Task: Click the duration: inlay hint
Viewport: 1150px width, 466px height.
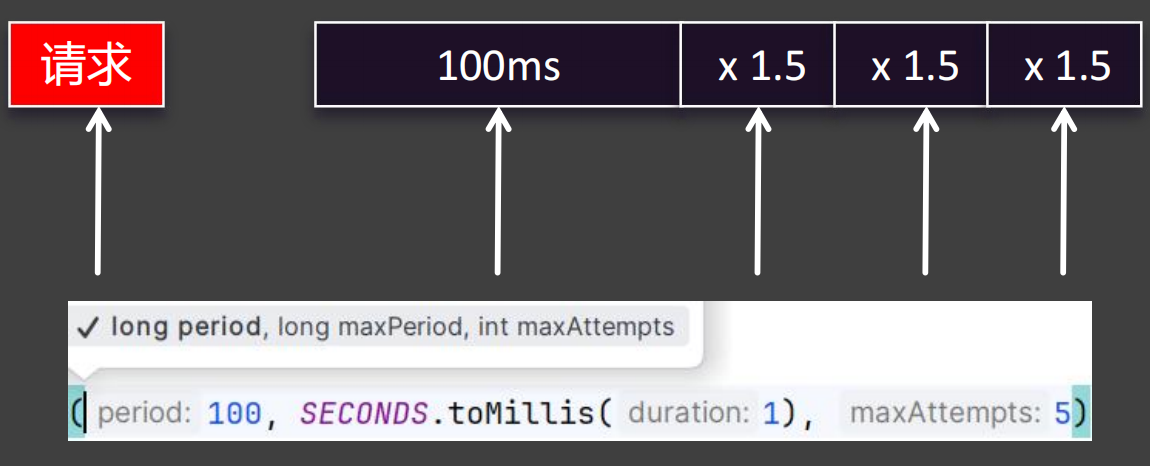Action: 689,415
